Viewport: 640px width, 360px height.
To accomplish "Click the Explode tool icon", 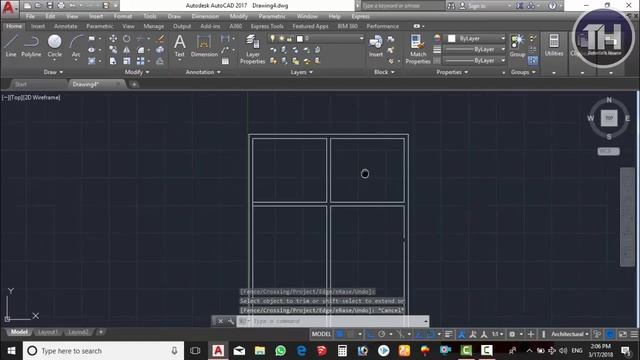I will 160,50.
